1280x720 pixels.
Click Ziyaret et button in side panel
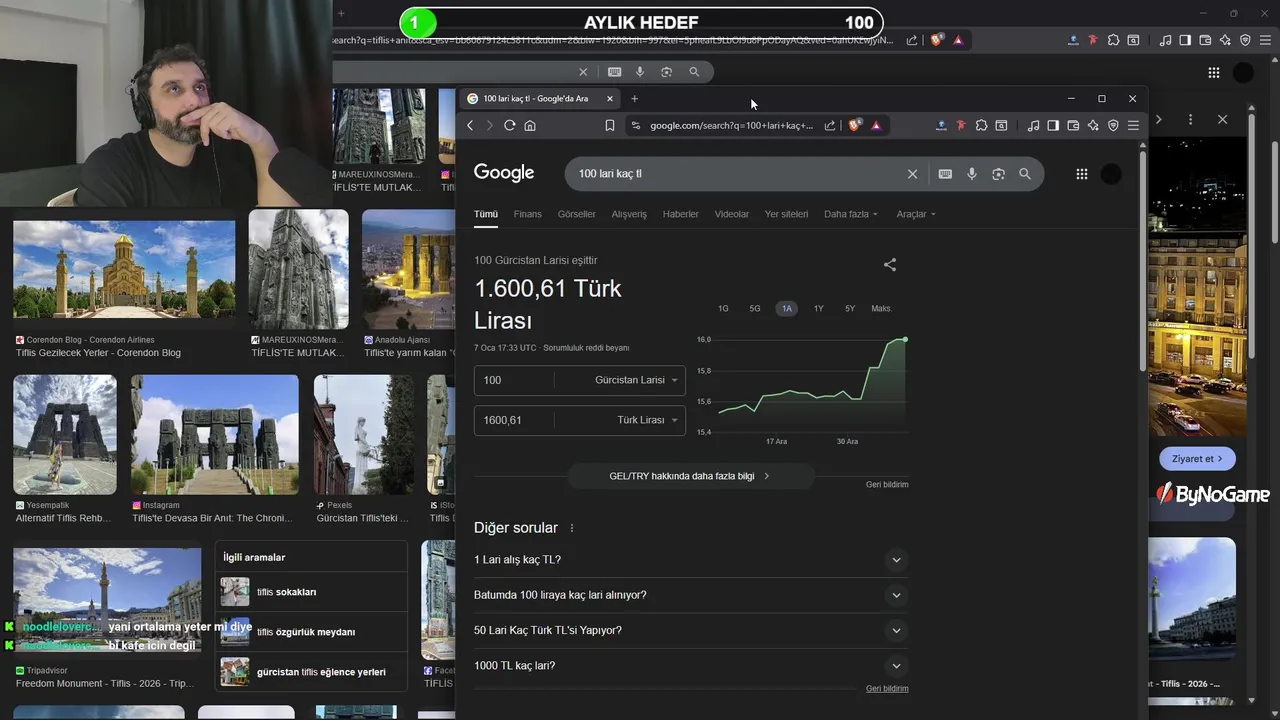click(1197, 459)
